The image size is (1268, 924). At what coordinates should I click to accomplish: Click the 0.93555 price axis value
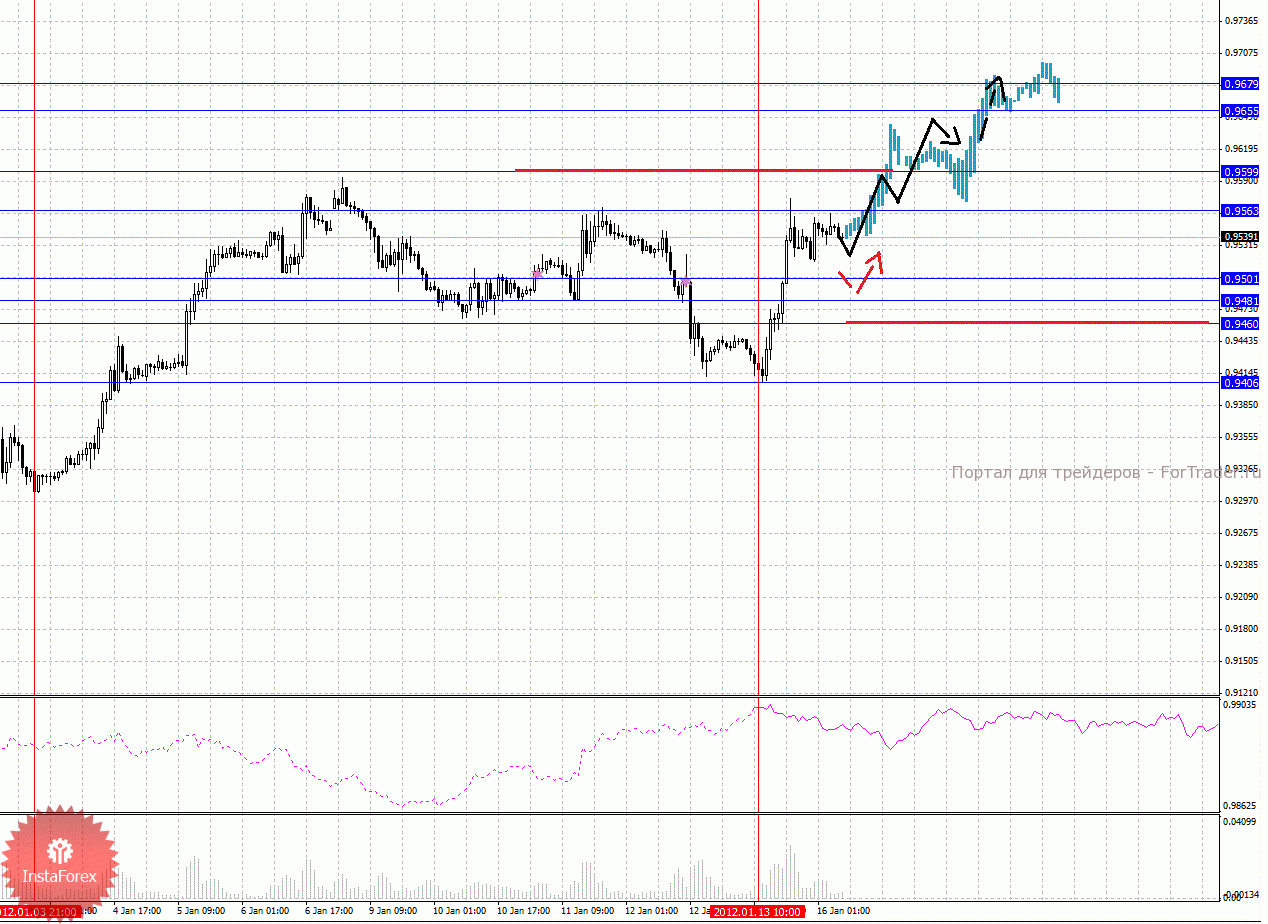tap(1243, 437)
